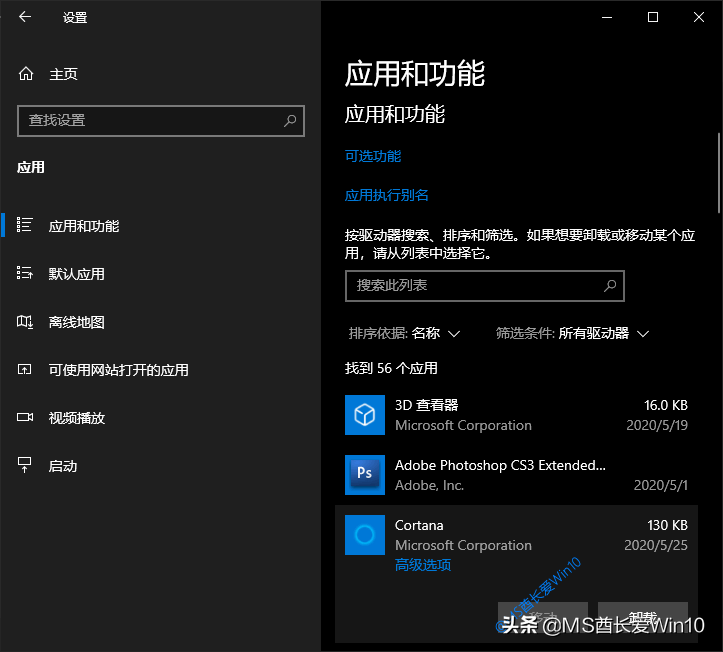Open Cortana 高级选项 link
Viewport: 723px width, 652px height.
[423, 565]
